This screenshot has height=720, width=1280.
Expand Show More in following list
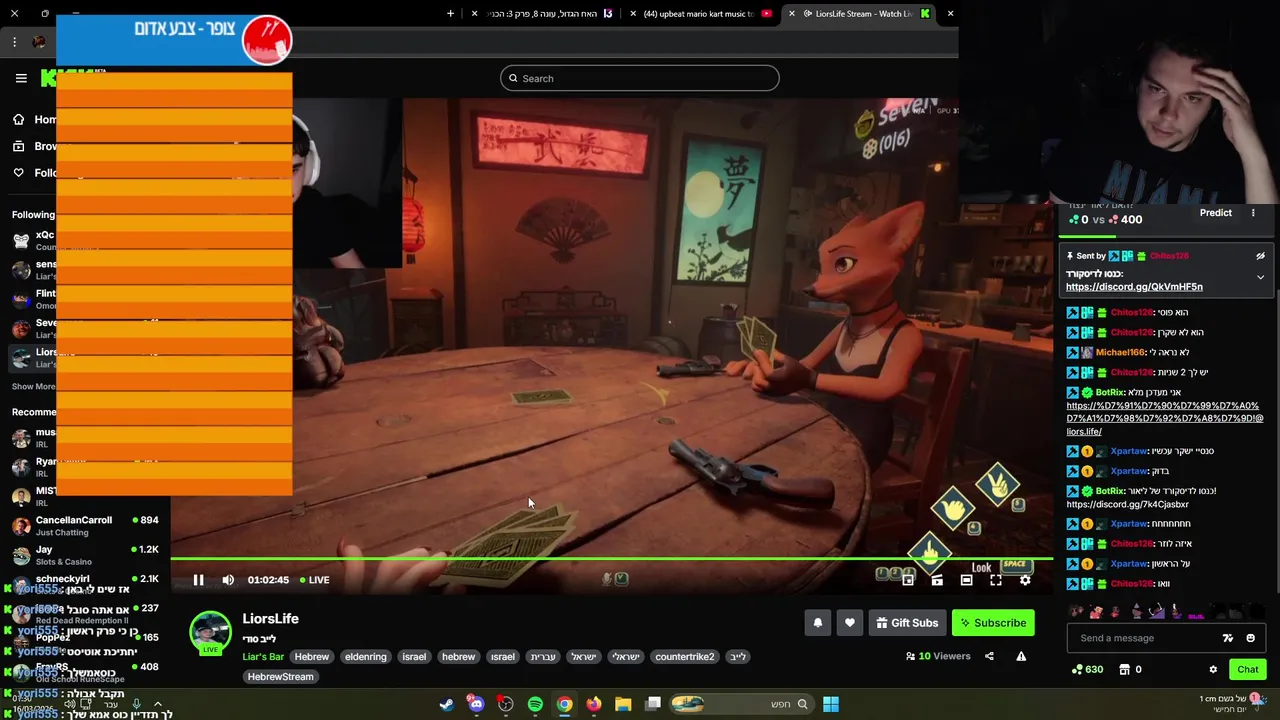tap(33, 386)
